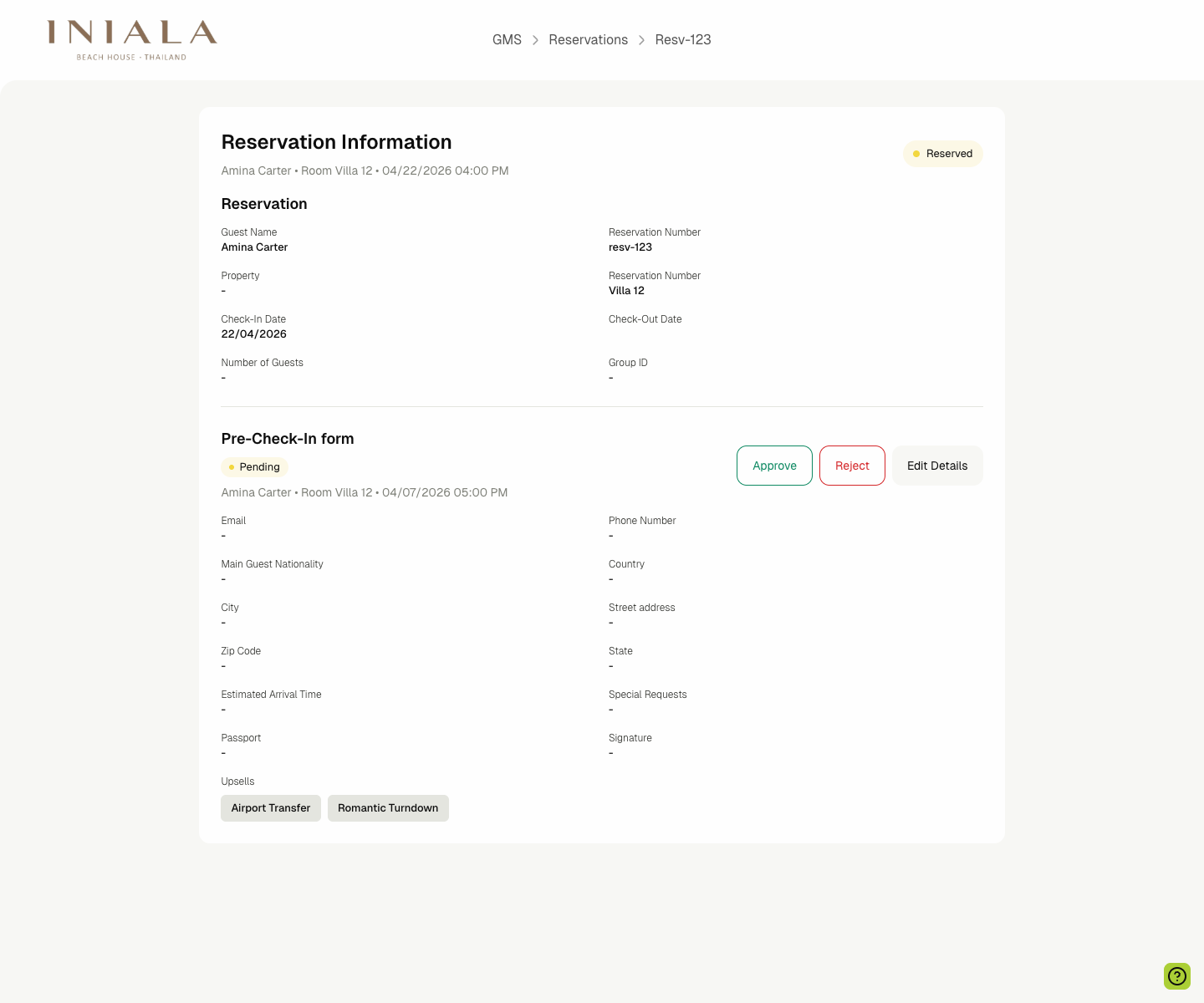Toggle the Airport Transfer upsell chip
Screen dimensions: 1204x1003
270,808
